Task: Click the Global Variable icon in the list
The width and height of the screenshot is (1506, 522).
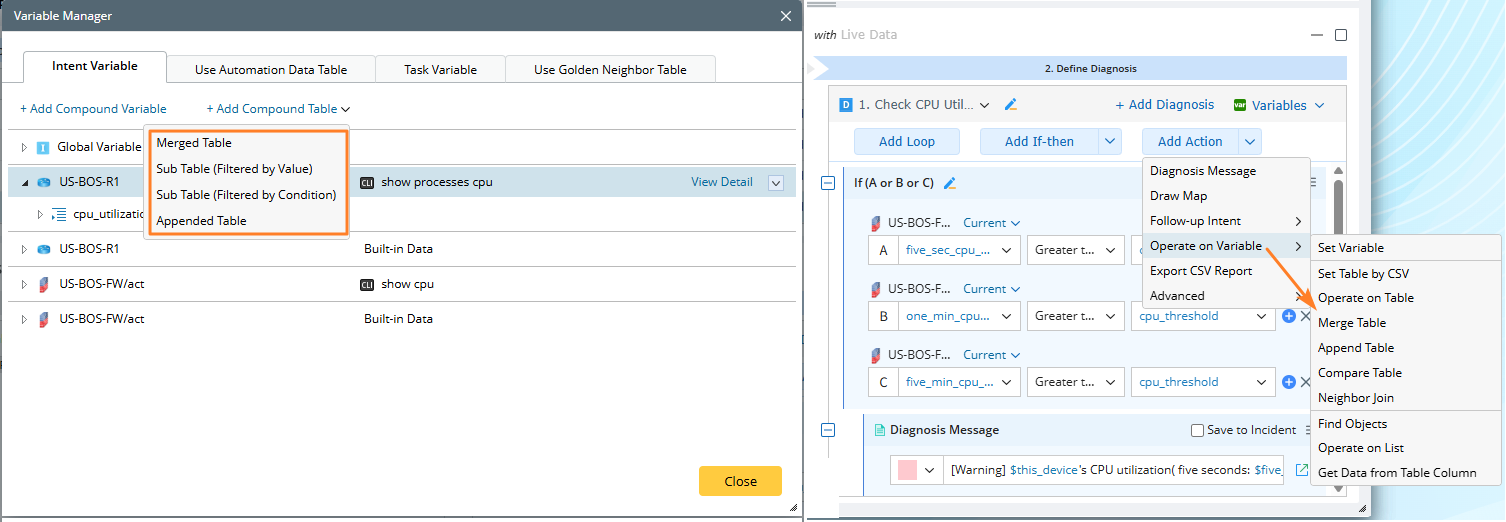Action: click(x=43, y=147)
